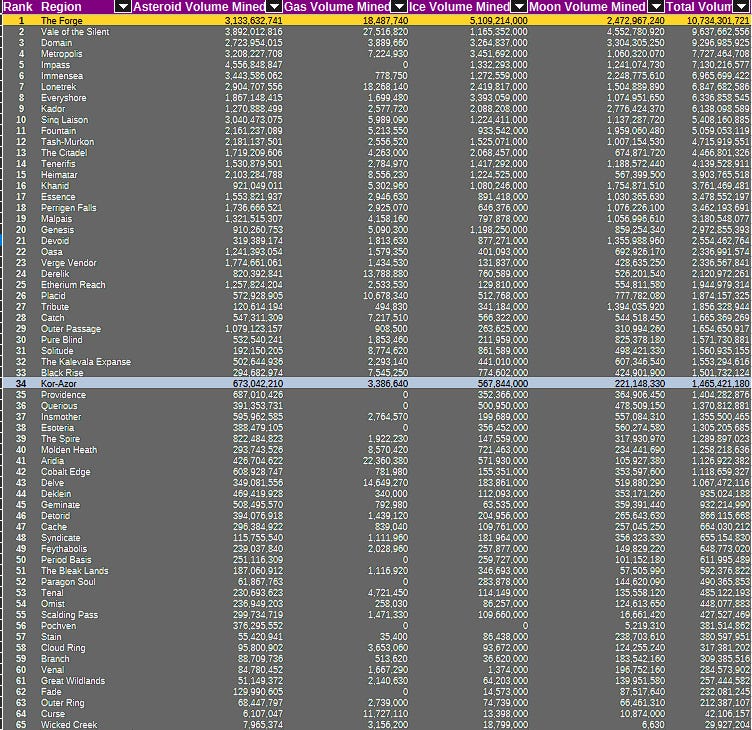Select the 'Kador' region cell
The width and height of the screenshot is (752, 730).
[53, 109]
